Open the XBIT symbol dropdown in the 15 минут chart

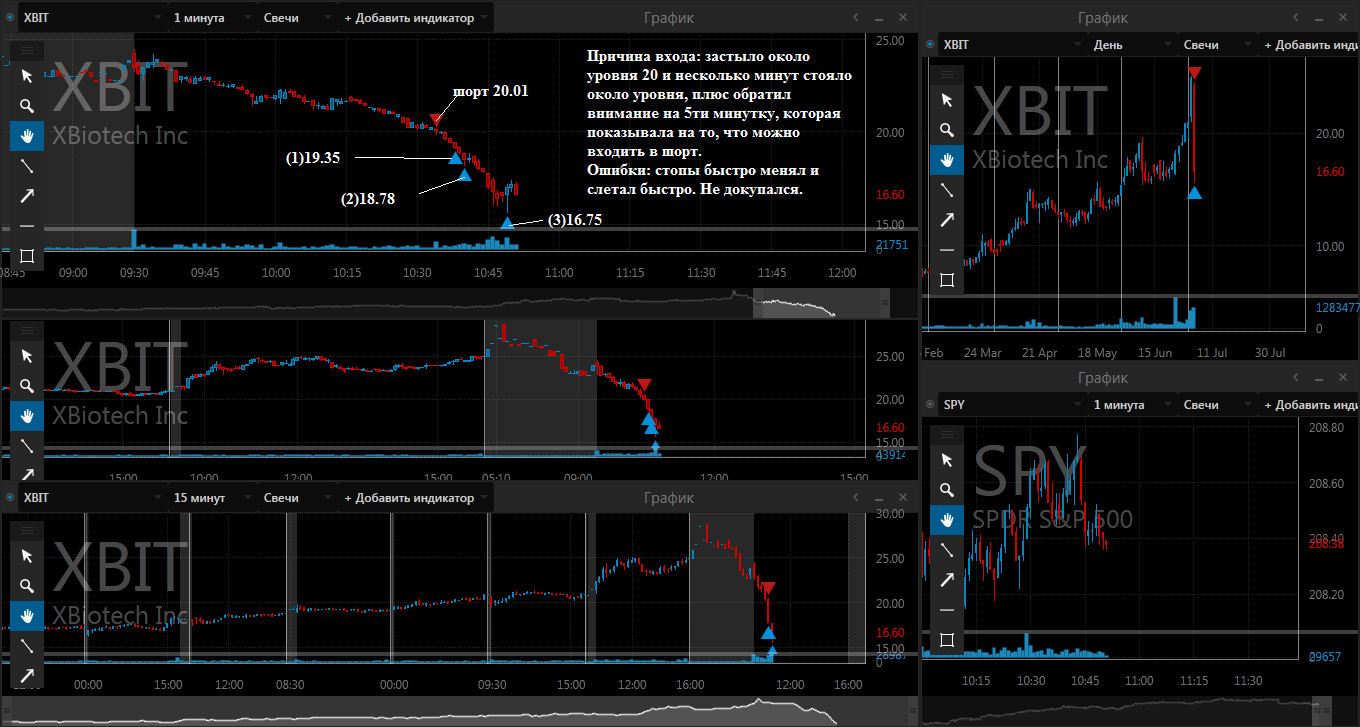click(92, 497)
